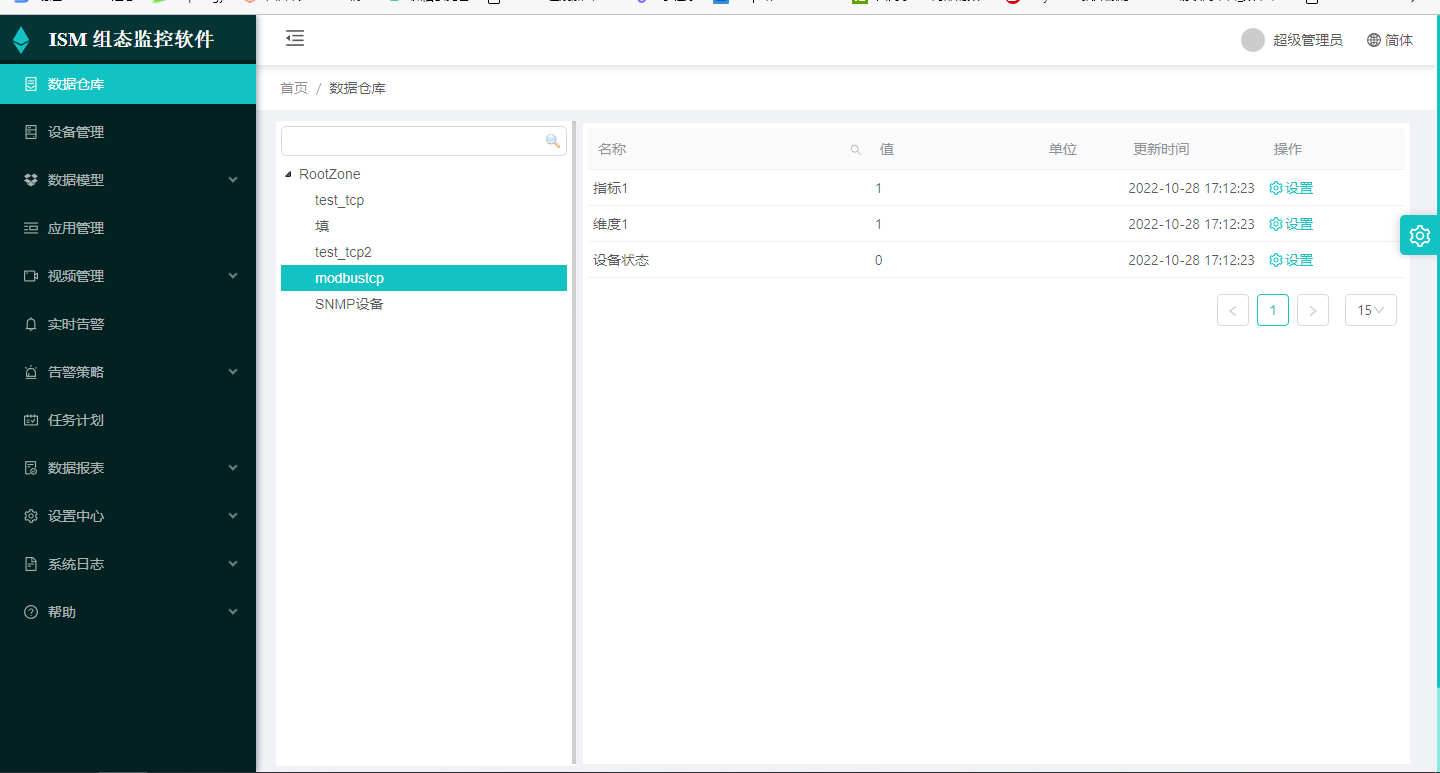Expand the 系统日志 submenu chevron

[233, 564]
